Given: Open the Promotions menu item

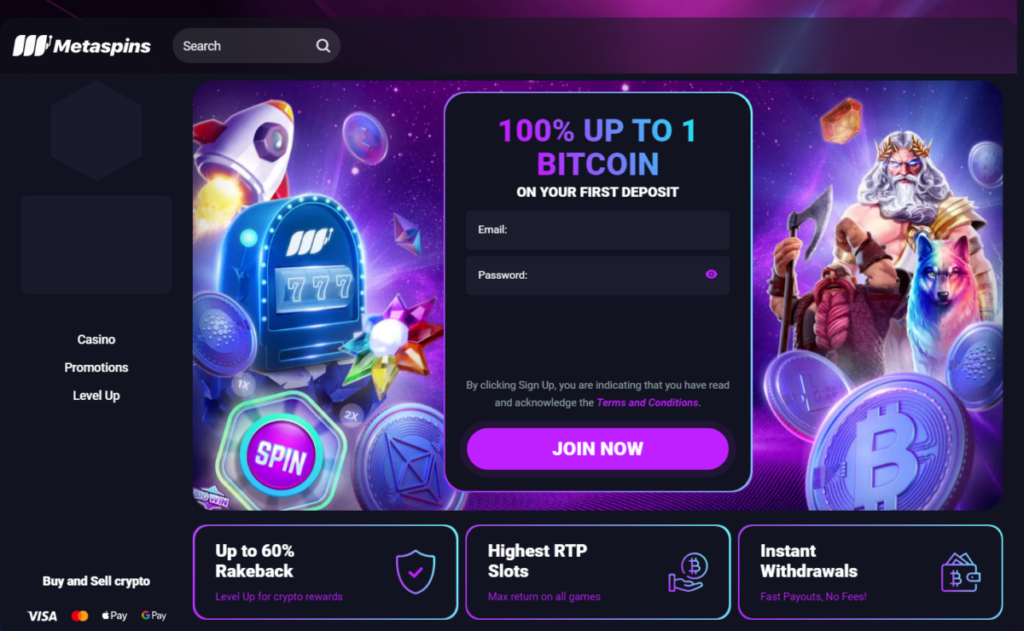Looking at the screenshot, I should point(96,368).
